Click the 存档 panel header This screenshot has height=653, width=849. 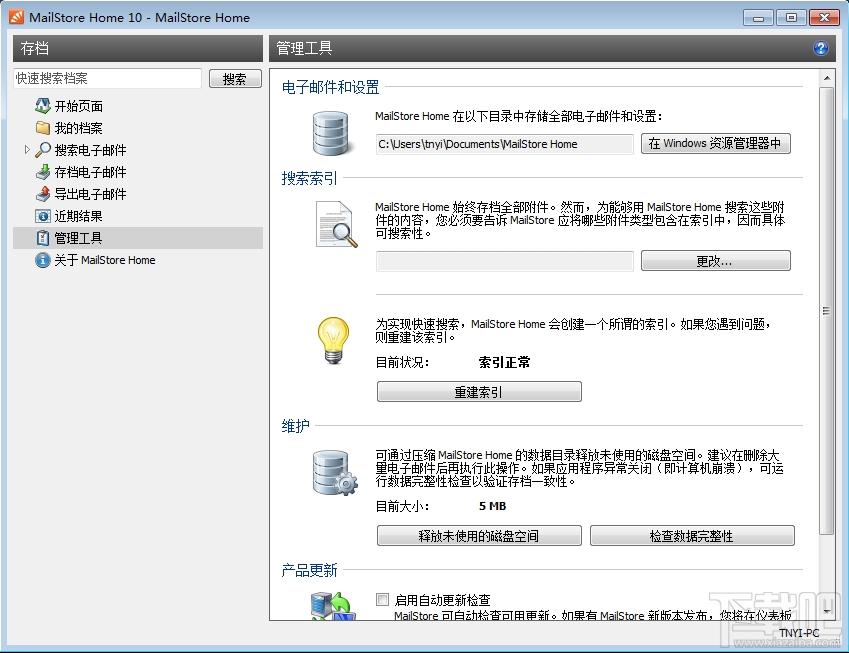(138, 48)
